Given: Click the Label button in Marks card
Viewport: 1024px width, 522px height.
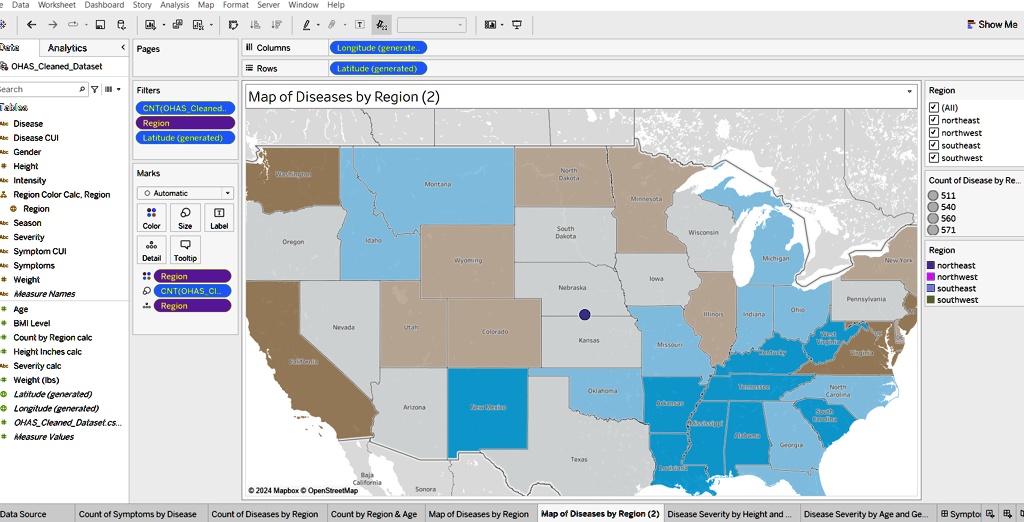Looking at the screenshot, I should tap(219, 218).
